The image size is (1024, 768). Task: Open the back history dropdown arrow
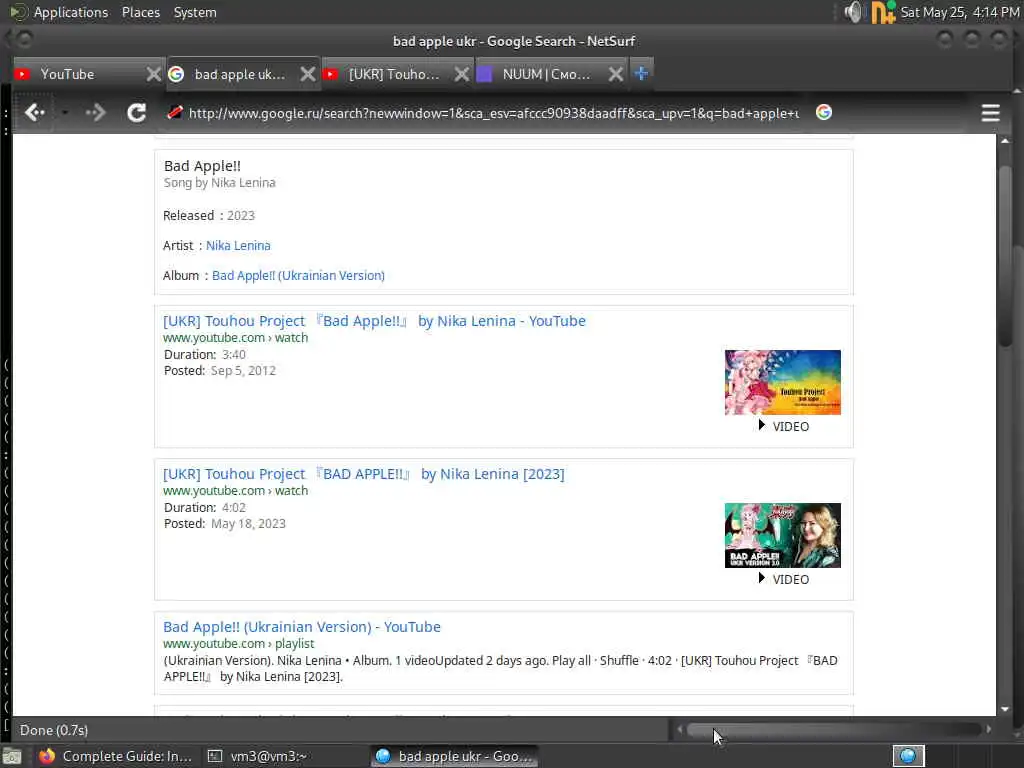point(65,113)
